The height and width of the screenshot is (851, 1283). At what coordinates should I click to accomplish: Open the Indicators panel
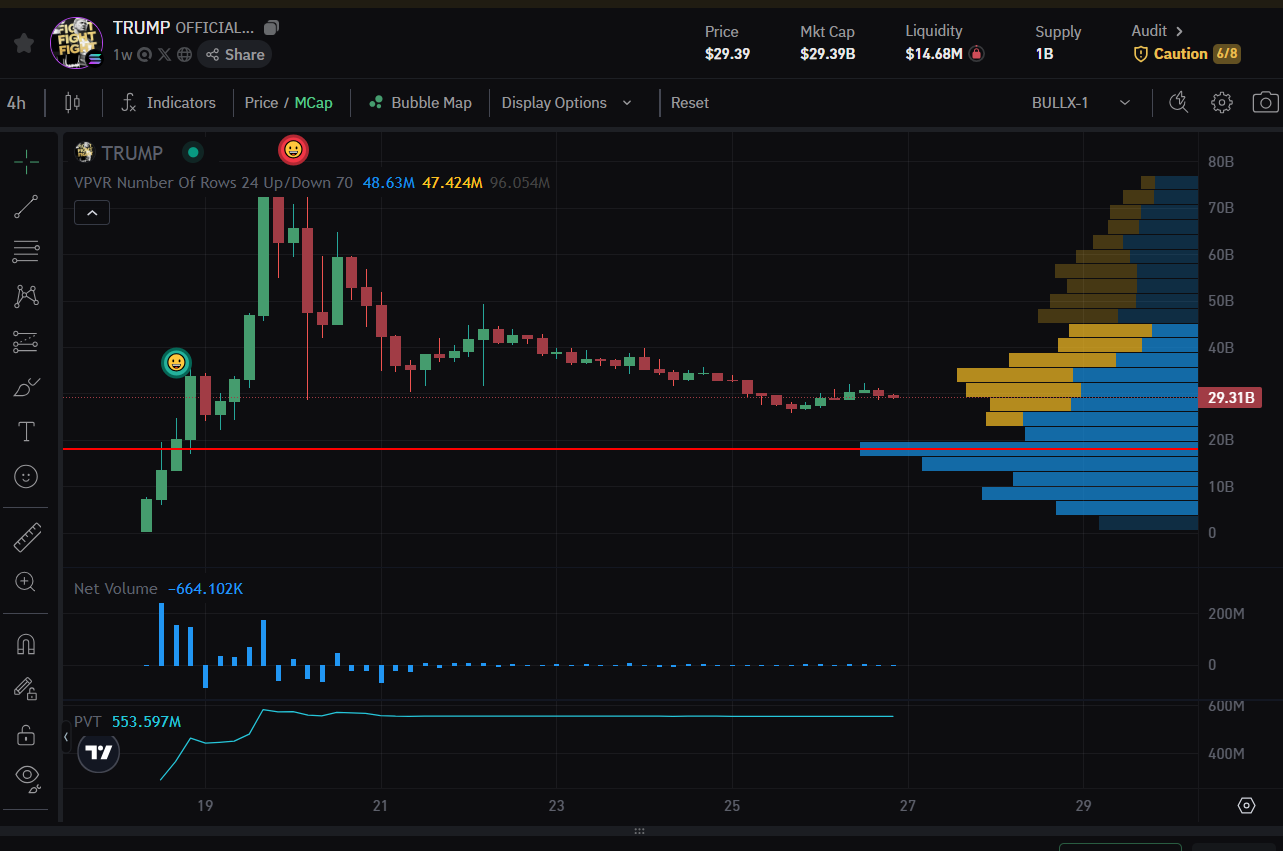point(168,102)
